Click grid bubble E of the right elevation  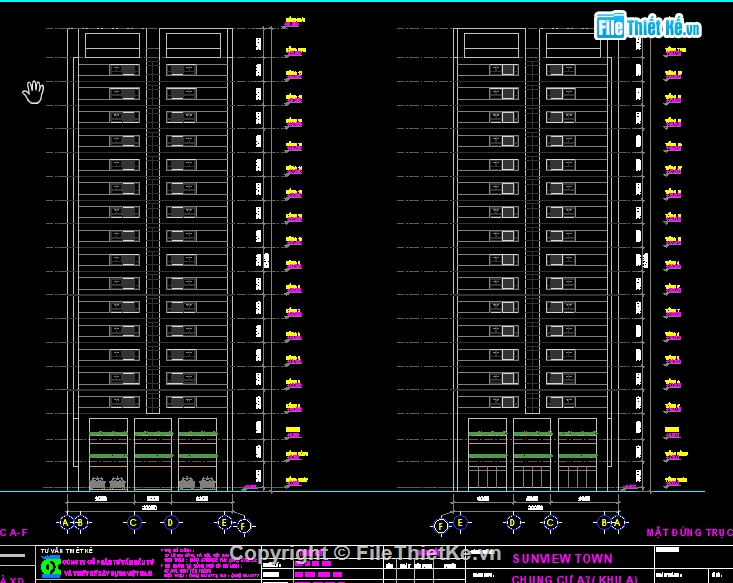coord(460,522)
